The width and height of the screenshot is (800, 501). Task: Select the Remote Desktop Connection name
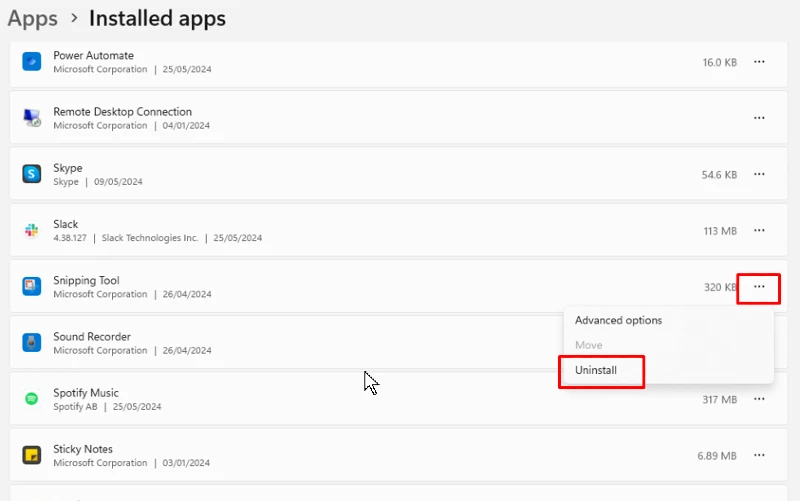[x=122, y=112]
